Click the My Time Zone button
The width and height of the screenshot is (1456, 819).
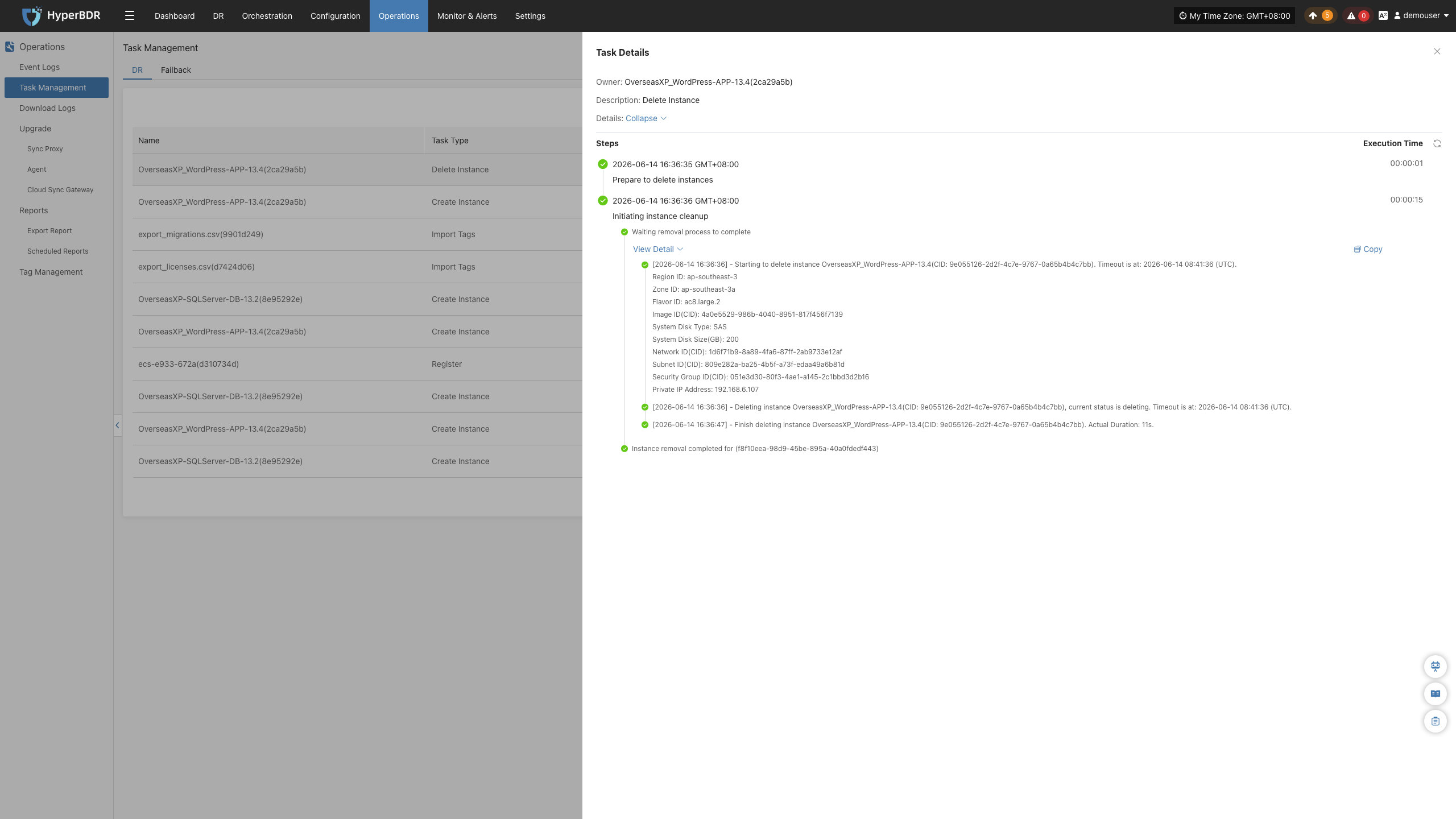pos(1234,15)
